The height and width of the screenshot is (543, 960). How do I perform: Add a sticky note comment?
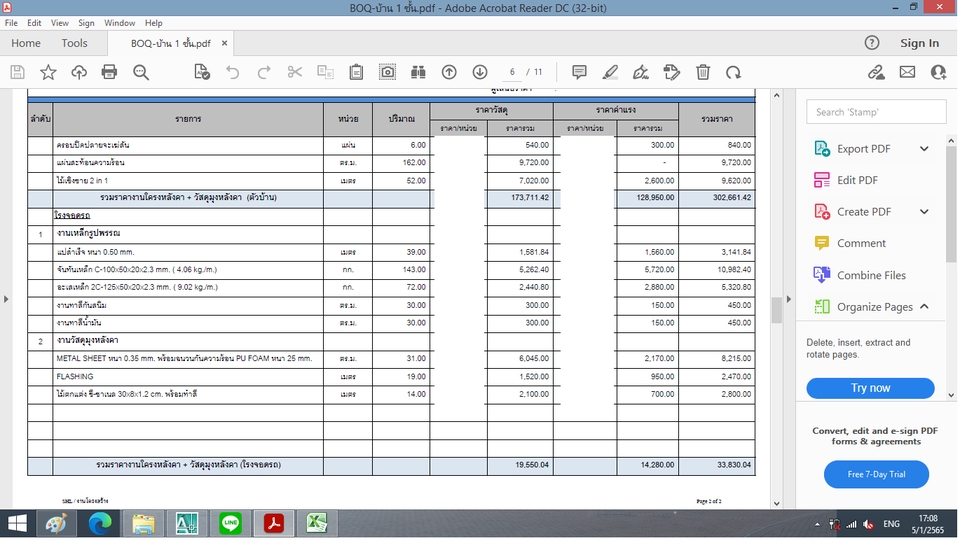(x=579, y=72)
